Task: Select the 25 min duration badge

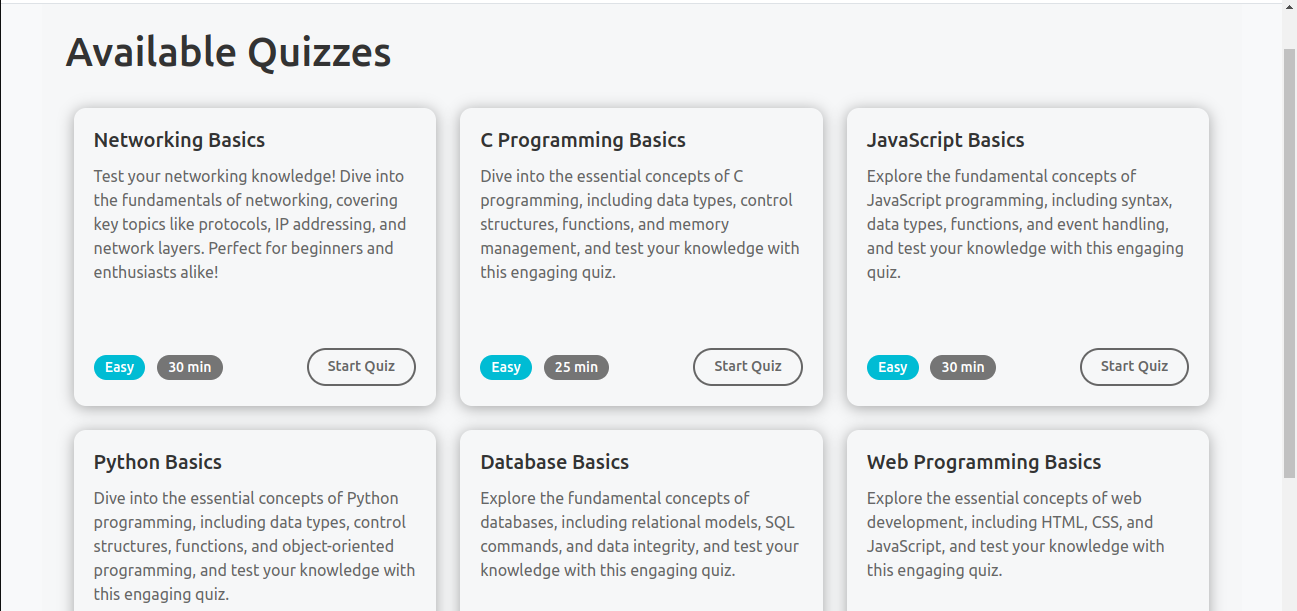Action: click(x=576, y=367)
